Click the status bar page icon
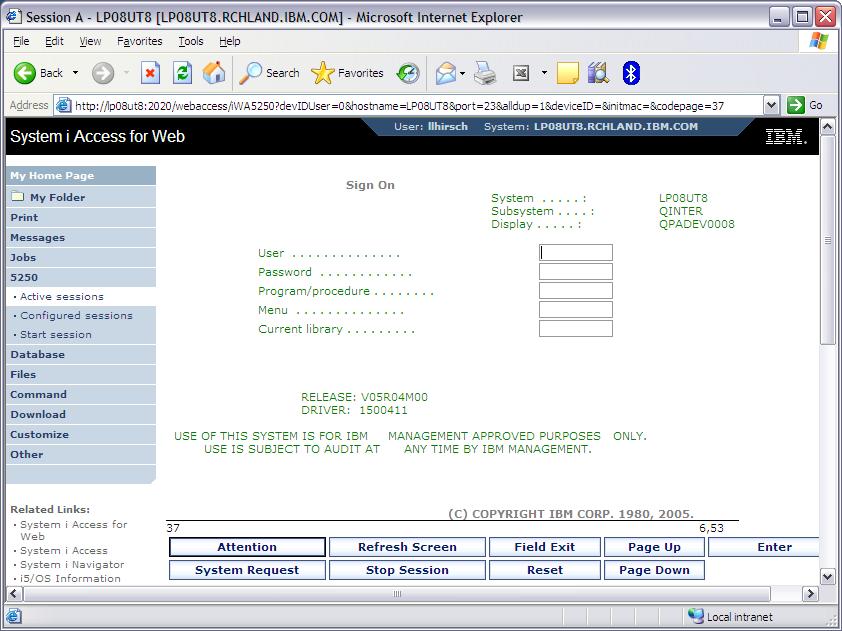The image size is (842, 631). coord(14,617)
